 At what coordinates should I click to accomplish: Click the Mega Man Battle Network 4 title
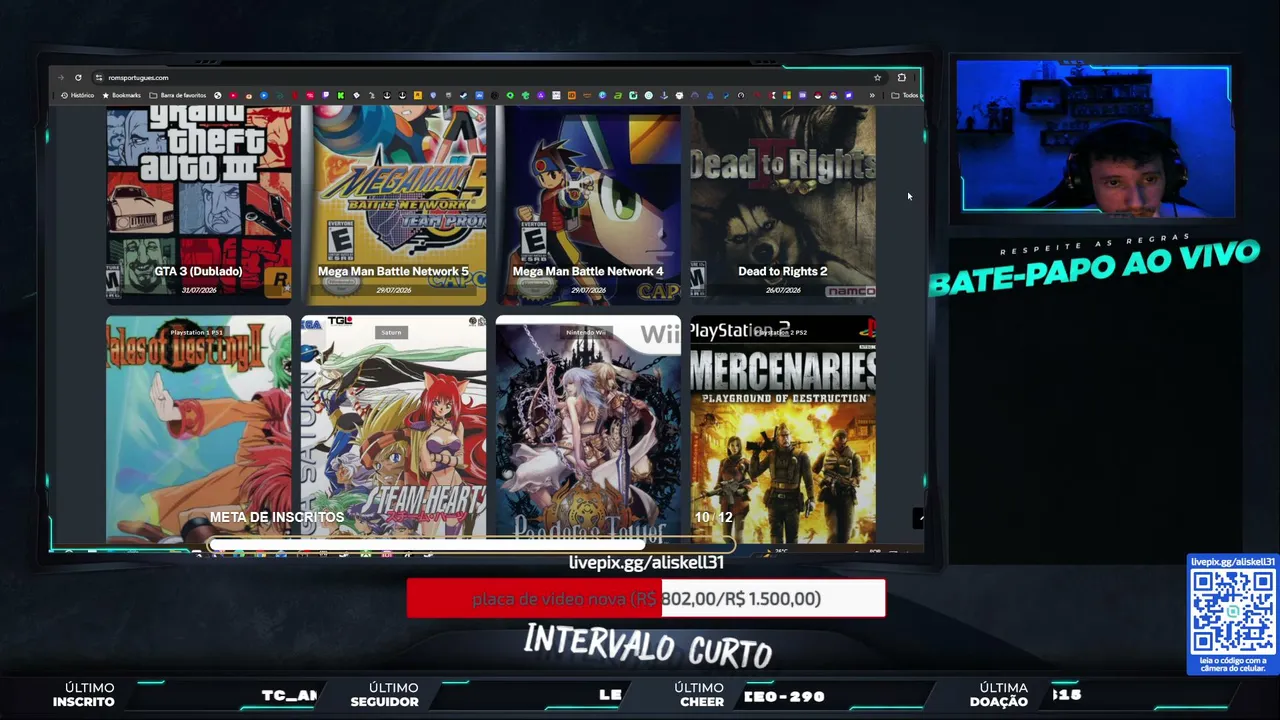tap(588, 271)
